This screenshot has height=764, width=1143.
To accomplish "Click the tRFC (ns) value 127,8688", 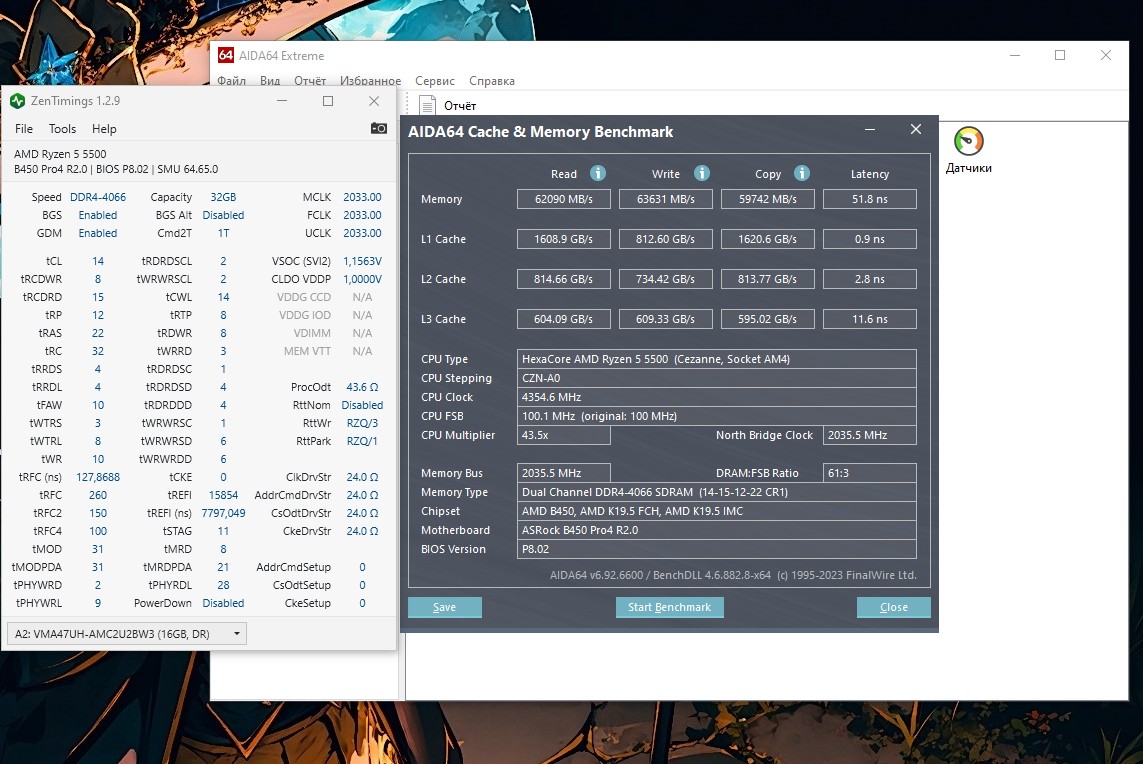I will coord(98,477).
